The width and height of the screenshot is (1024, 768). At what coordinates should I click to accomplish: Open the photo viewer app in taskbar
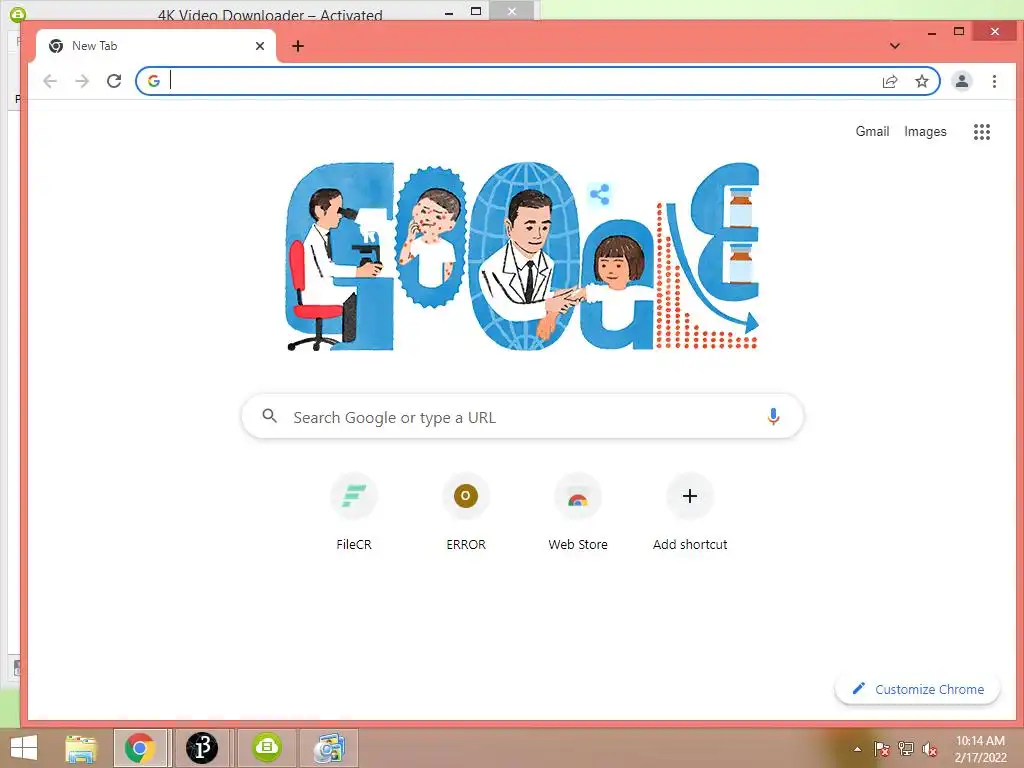point(328,748)
